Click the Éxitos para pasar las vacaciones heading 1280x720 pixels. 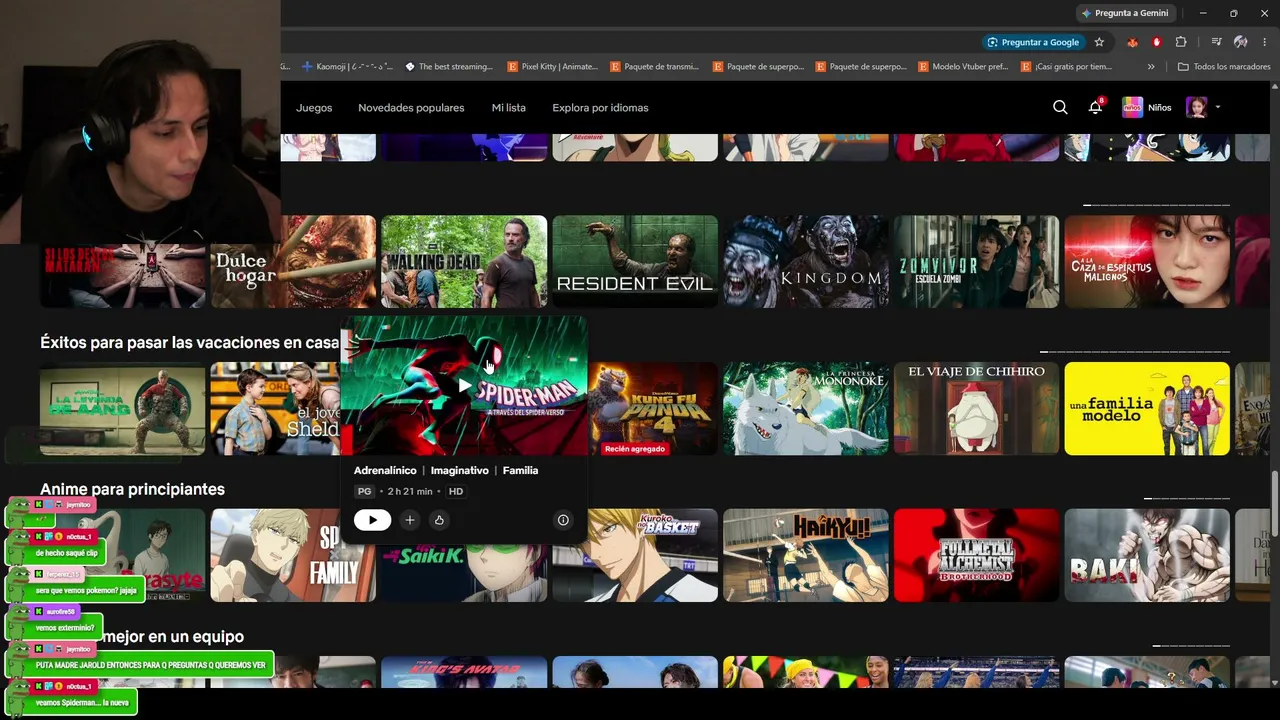pos(190,342)
